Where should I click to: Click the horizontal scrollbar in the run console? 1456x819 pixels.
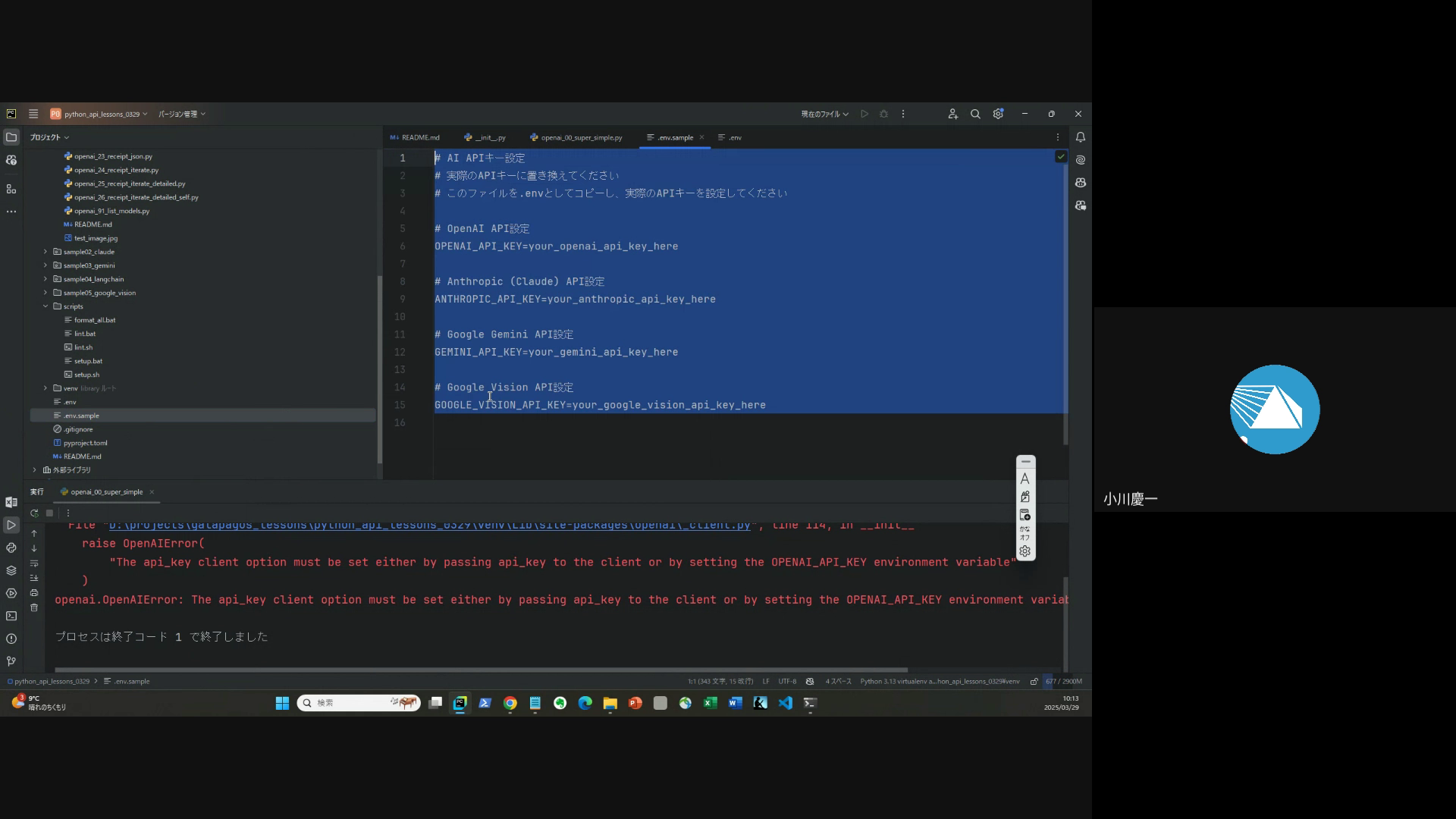[481, 670]
